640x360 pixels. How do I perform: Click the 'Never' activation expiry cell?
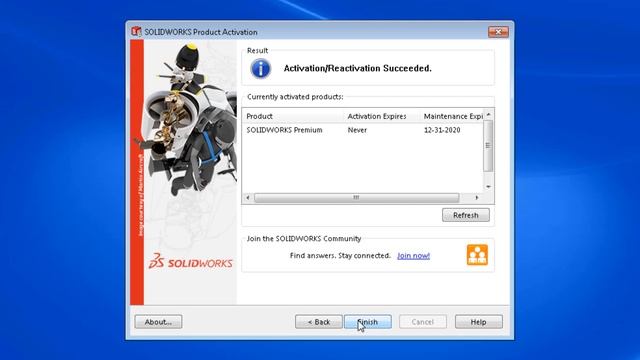[357, 130]
